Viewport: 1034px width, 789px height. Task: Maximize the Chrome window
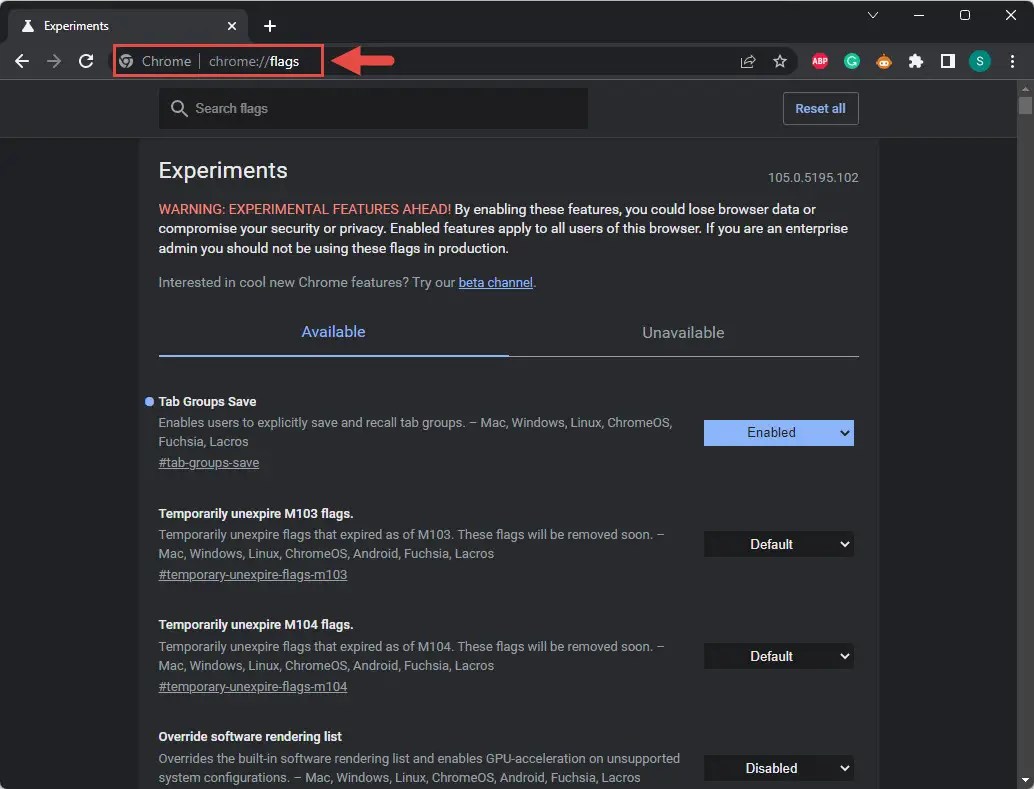965,15
